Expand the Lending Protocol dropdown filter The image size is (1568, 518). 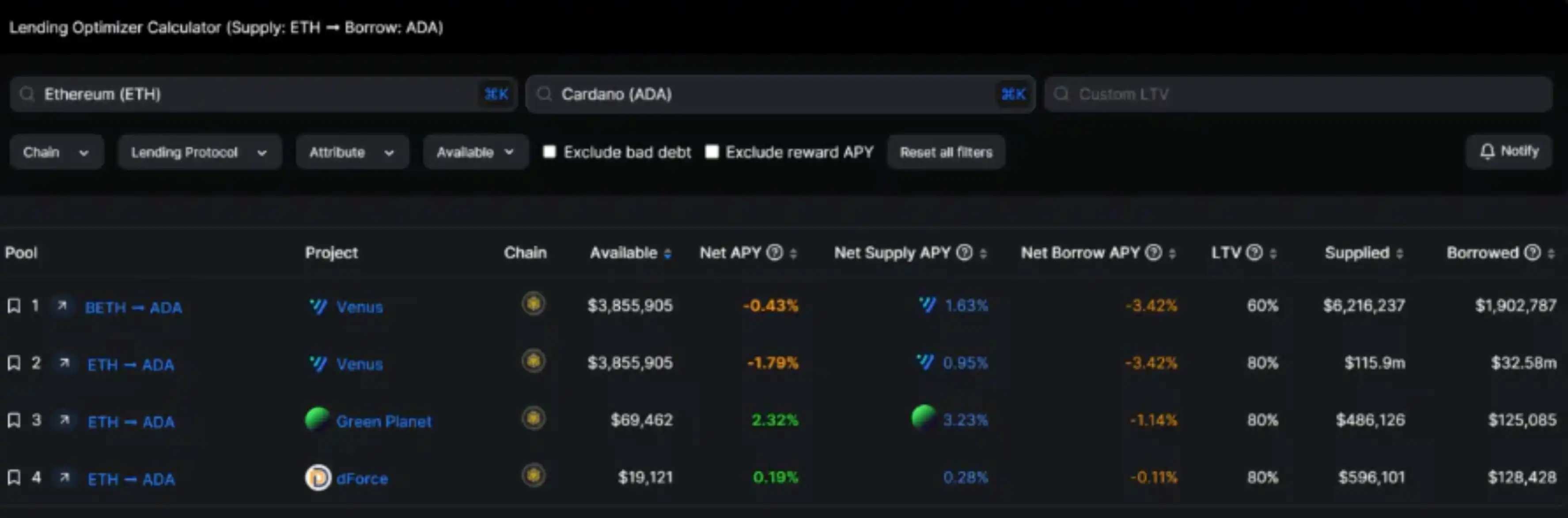click(x=199, y=152)
